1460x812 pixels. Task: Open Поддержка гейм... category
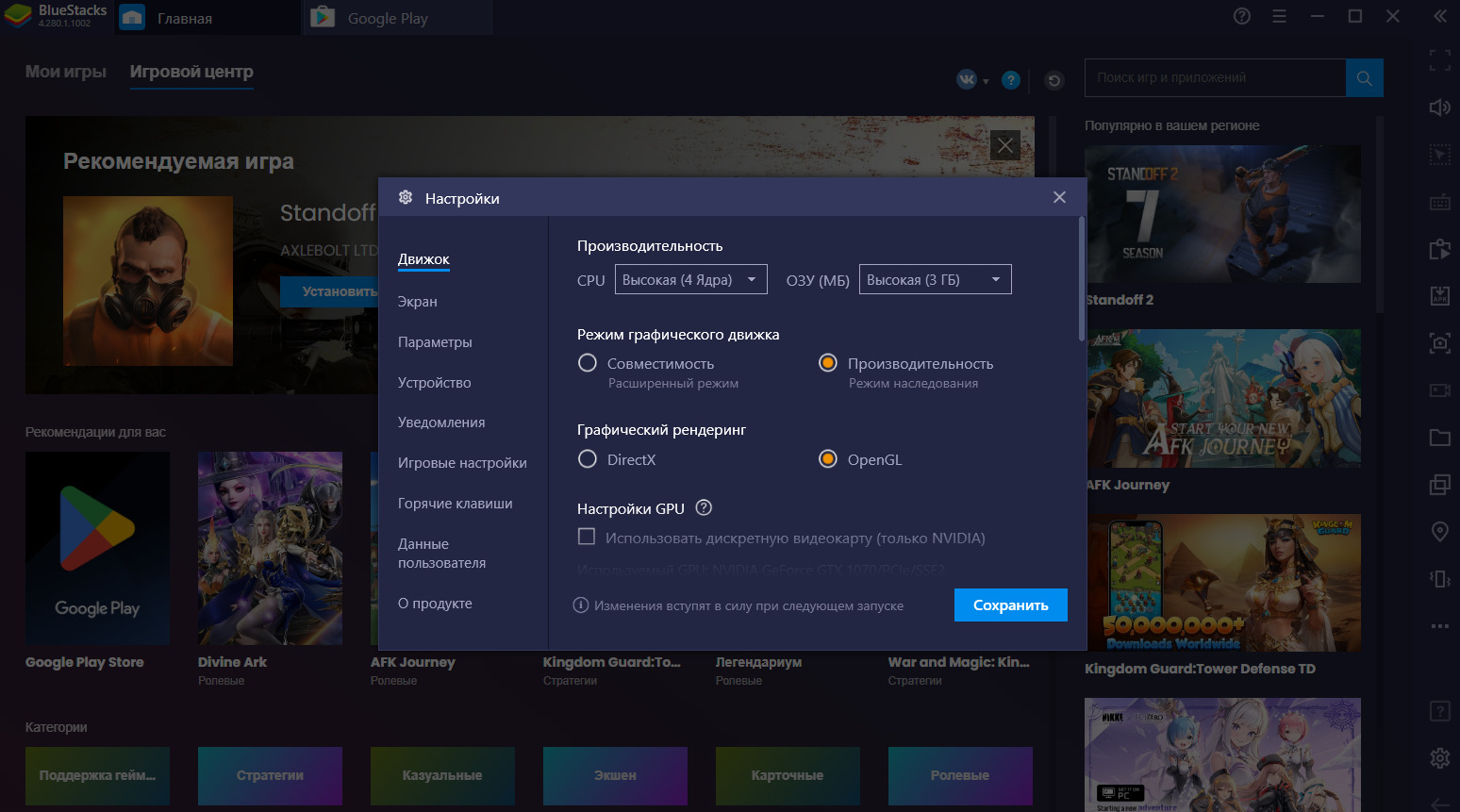97,775
